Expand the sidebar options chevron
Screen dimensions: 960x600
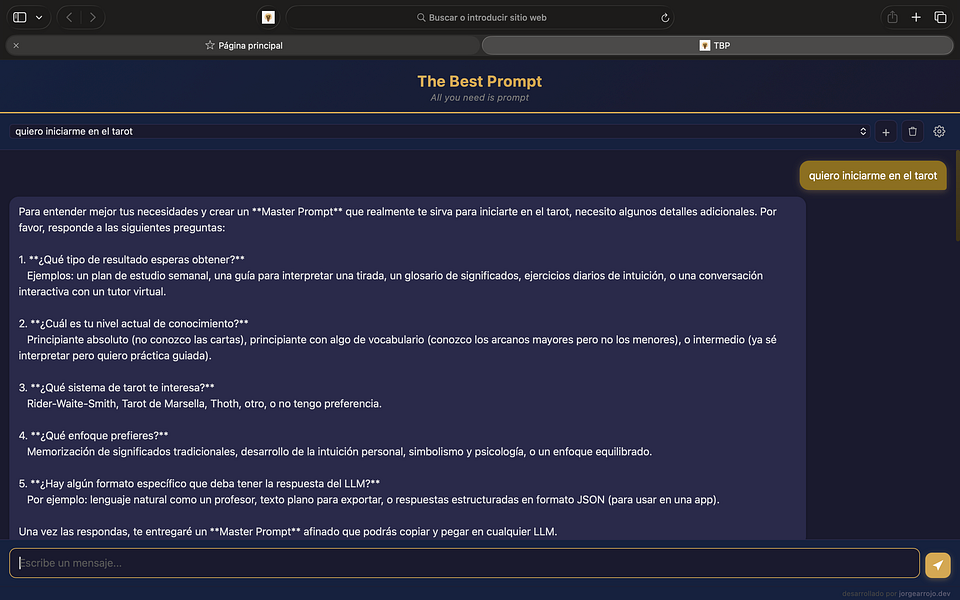pyautogui.click(x=39, y=17)
